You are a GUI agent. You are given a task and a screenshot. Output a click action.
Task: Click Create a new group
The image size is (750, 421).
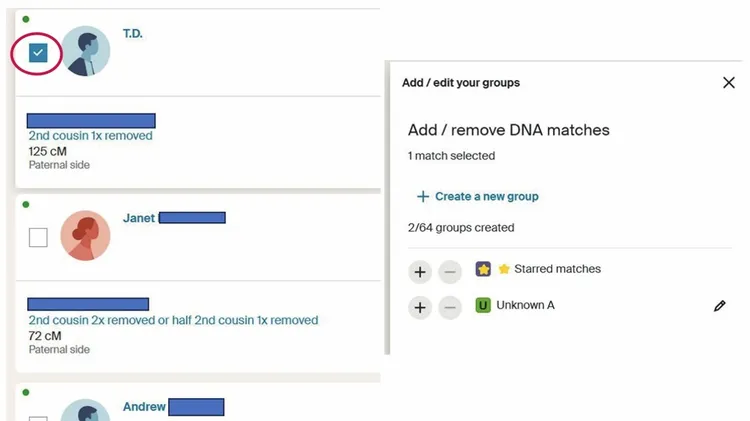click(477, 197)
